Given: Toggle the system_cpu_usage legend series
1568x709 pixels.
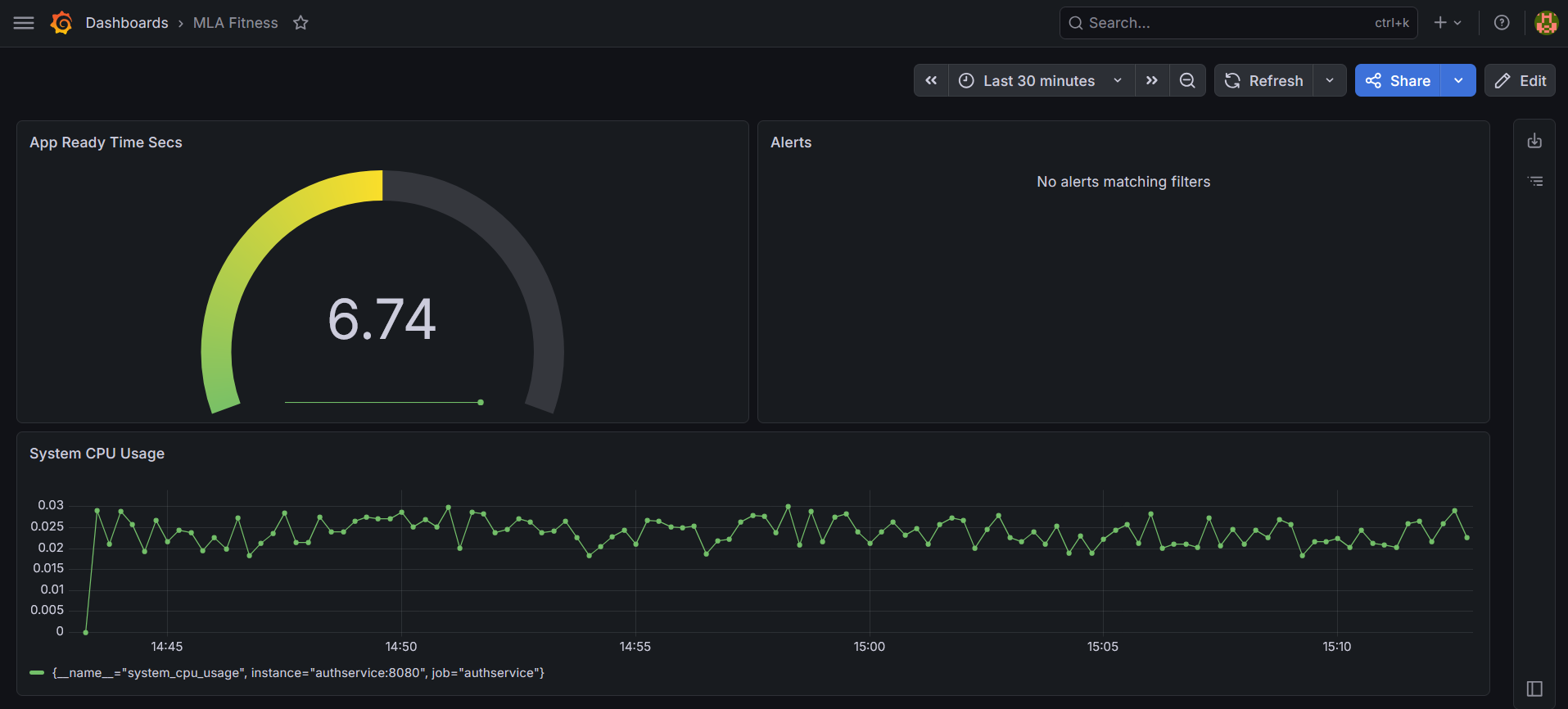Looking at the screenshot, I should point(298,673).
